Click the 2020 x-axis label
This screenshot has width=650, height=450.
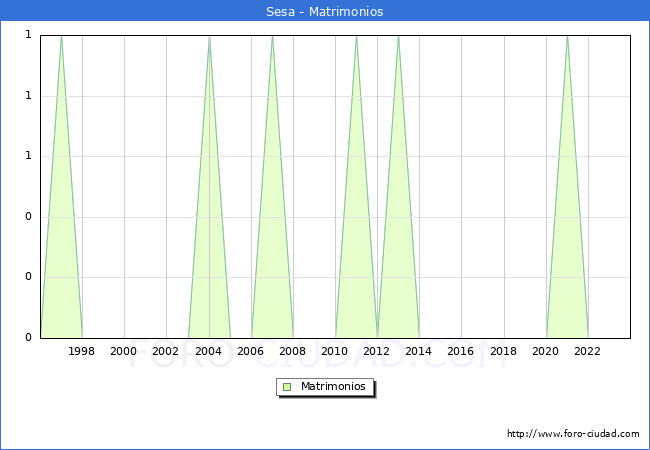point(546,351)
